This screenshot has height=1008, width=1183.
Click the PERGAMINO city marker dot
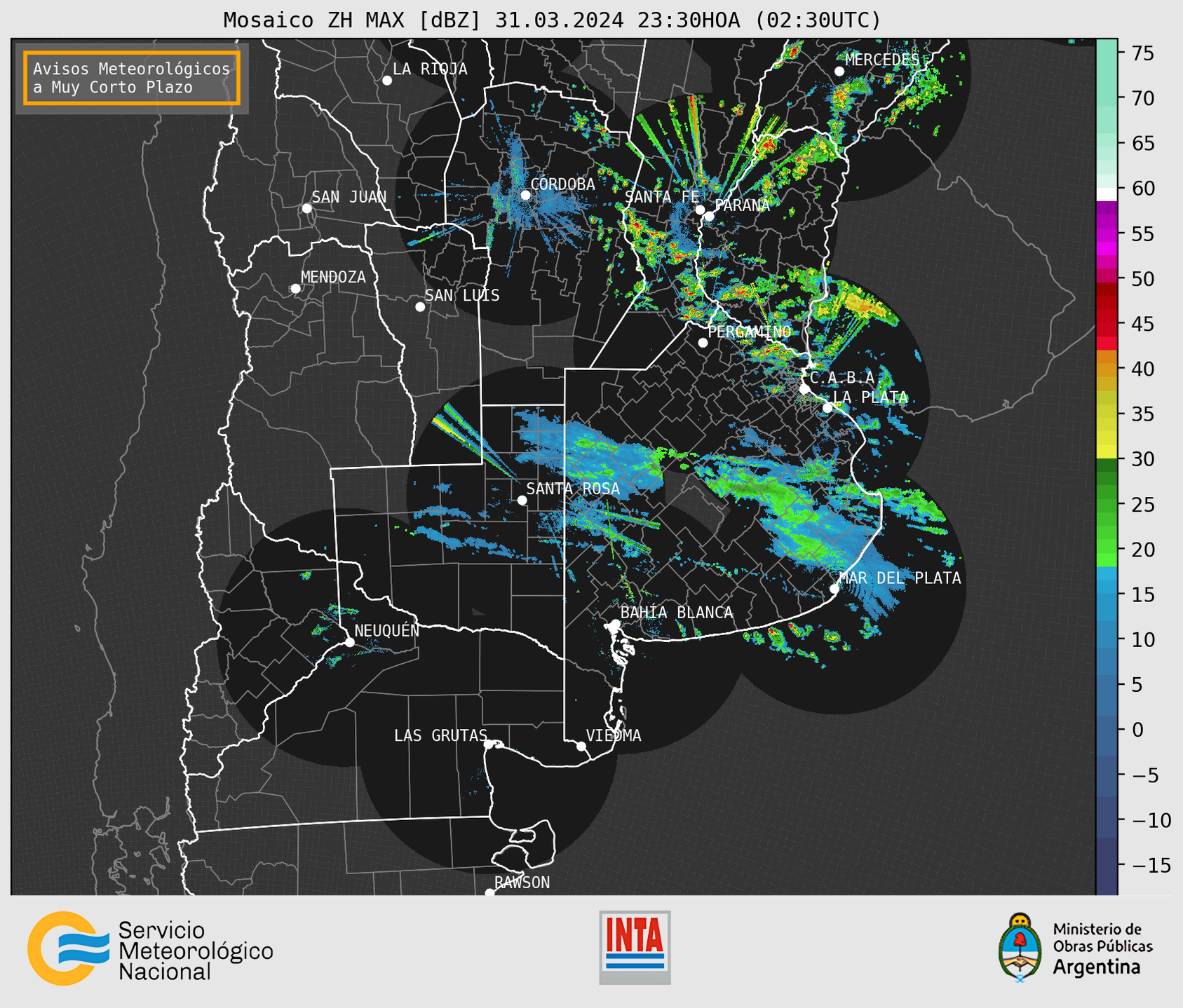703,343
